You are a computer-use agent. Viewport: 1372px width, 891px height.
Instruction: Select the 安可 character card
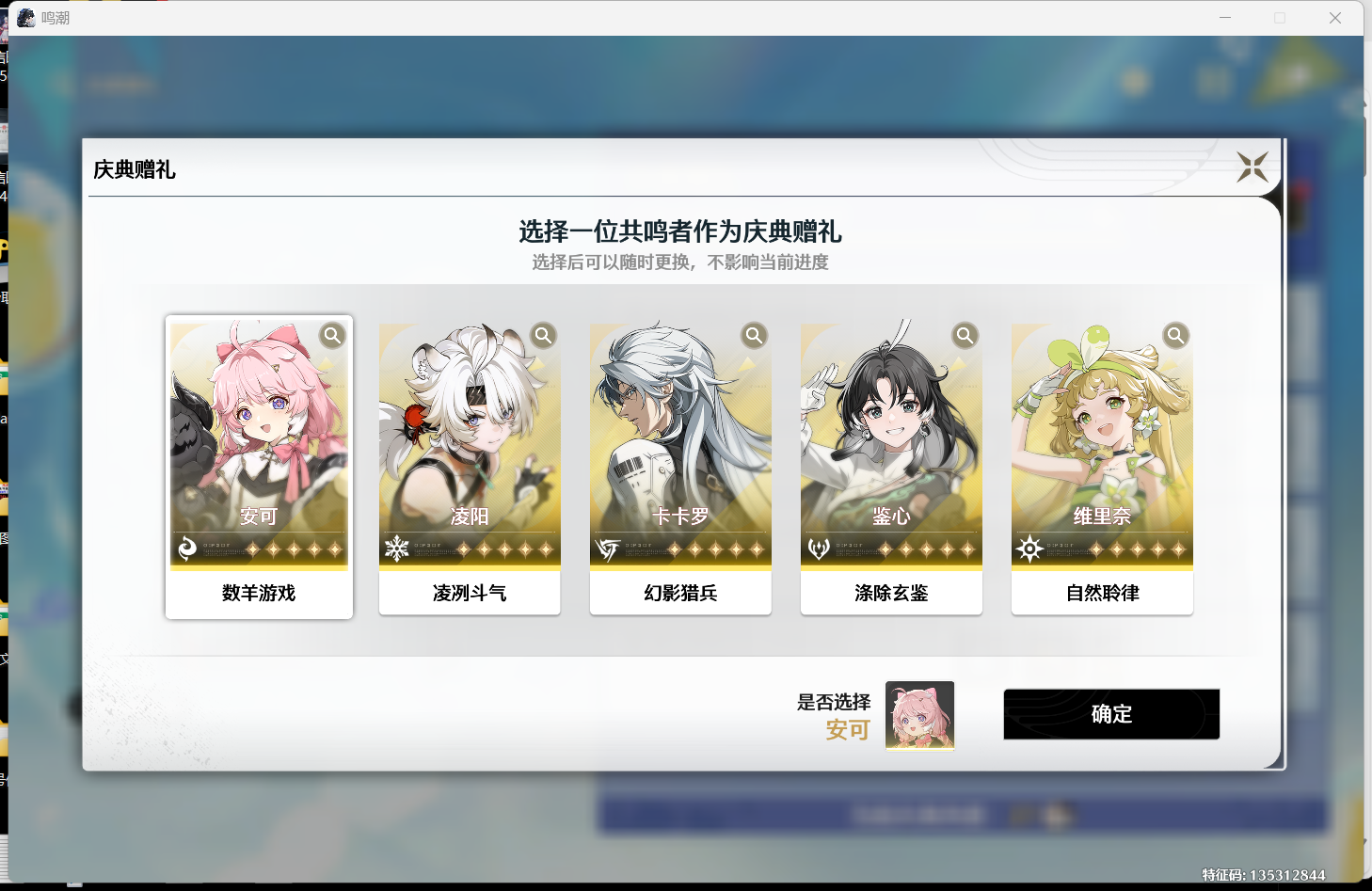[259, 467]
